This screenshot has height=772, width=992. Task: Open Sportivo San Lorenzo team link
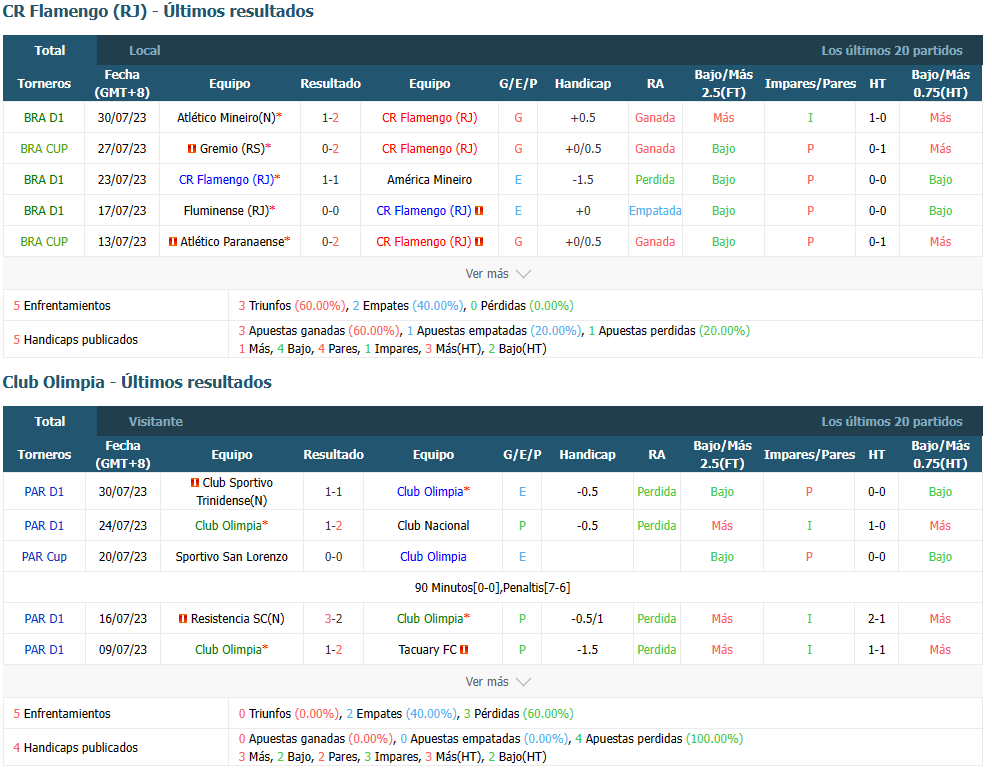[232, 557]
